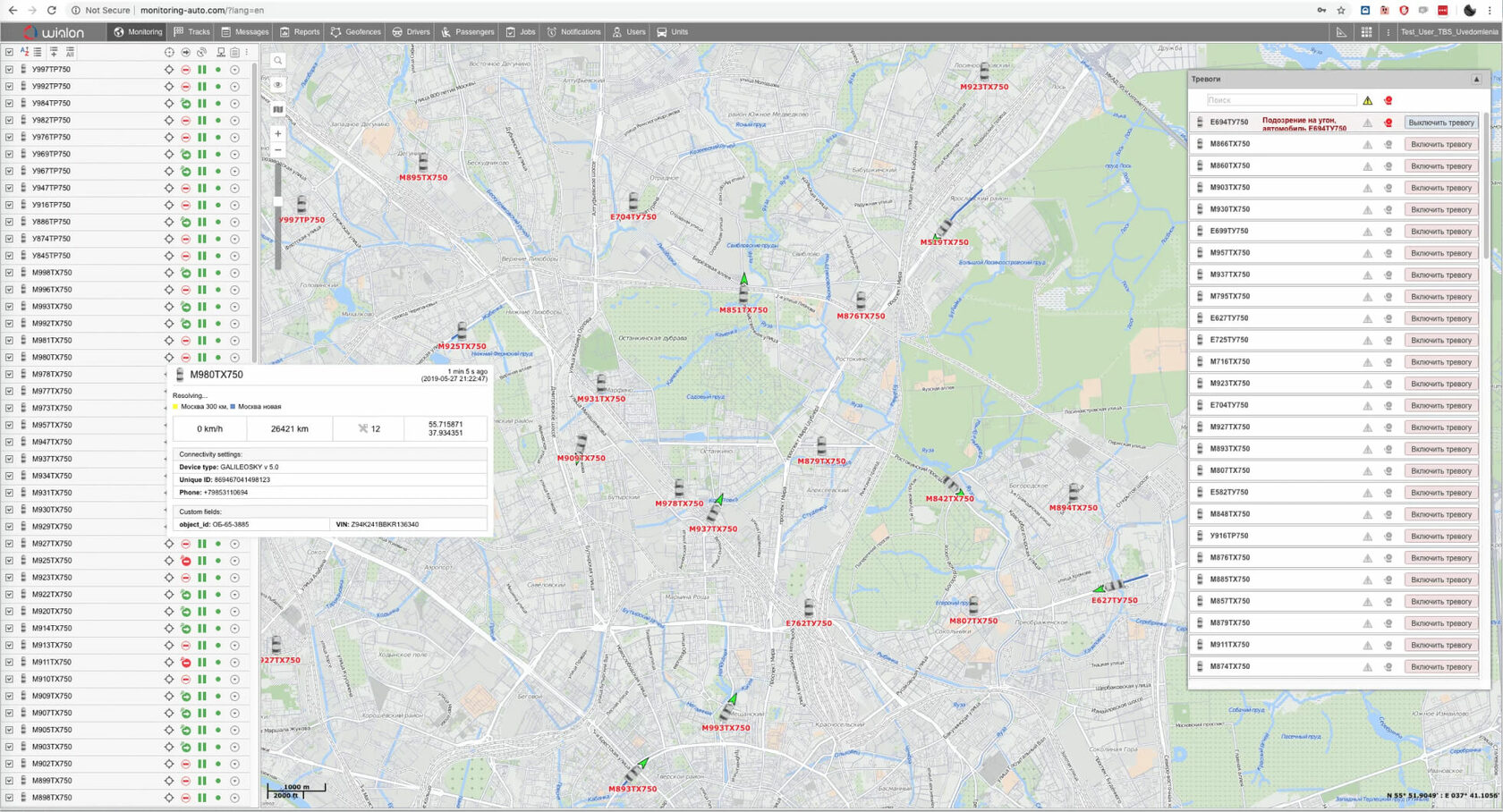Image resolution: width=1503 pixels, height=812 pixels.
Task: Open the apps grid icon in top bar
Action: point(1366,32)
